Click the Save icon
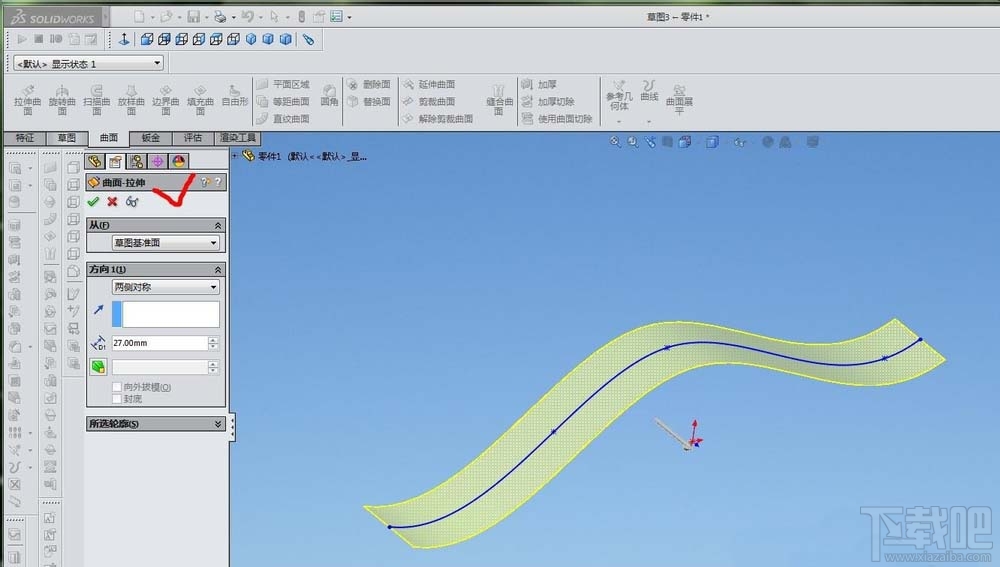 click(193, 17)
